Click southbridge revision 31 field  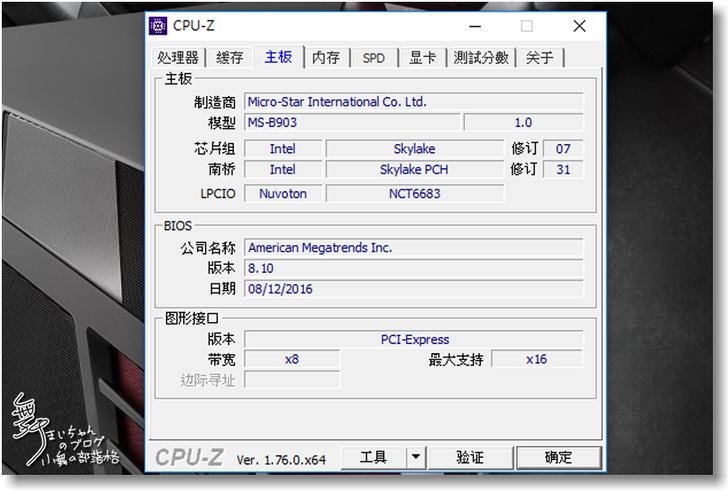coord(563,170)
